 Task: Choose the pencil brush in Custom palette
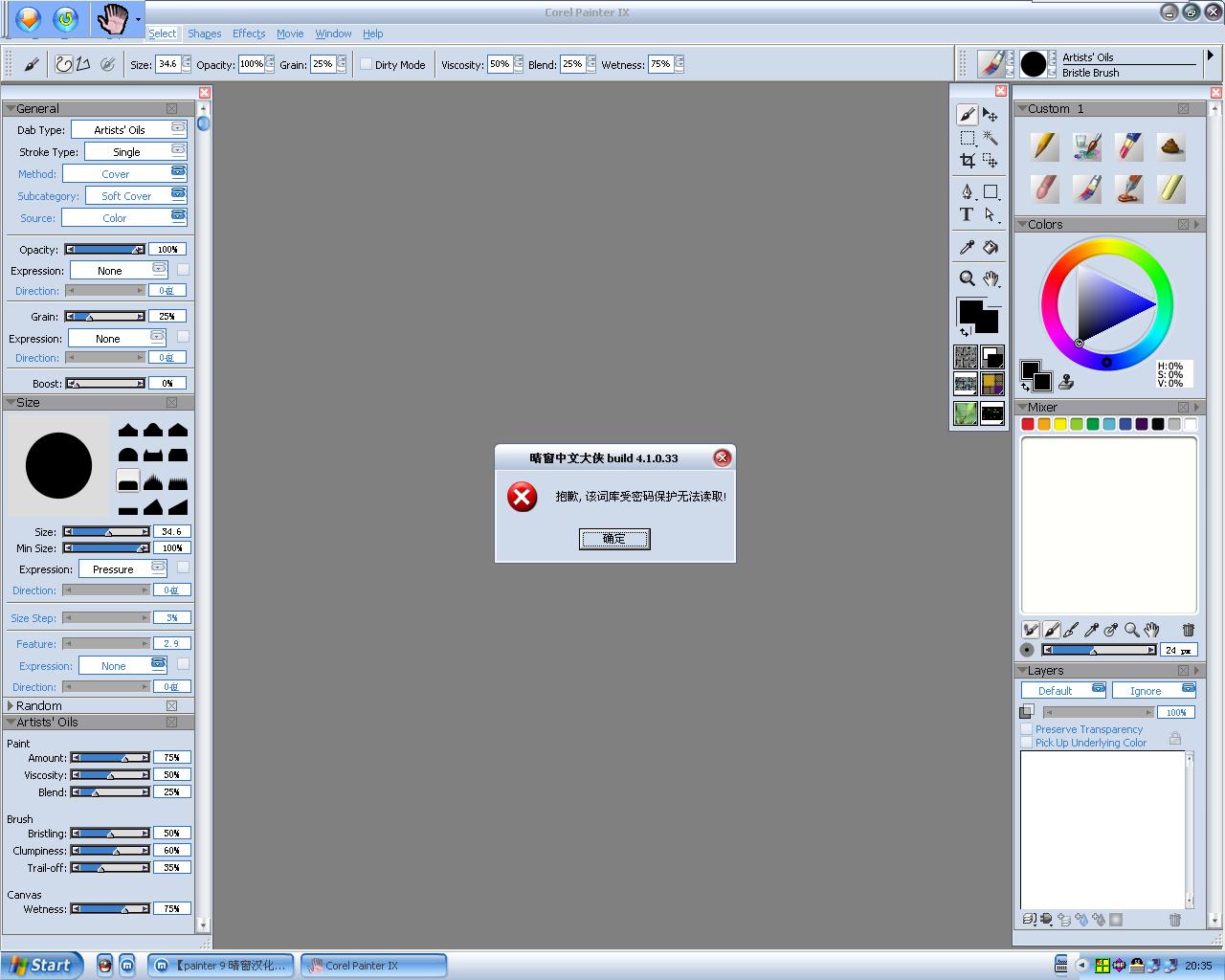(1044, 146)
